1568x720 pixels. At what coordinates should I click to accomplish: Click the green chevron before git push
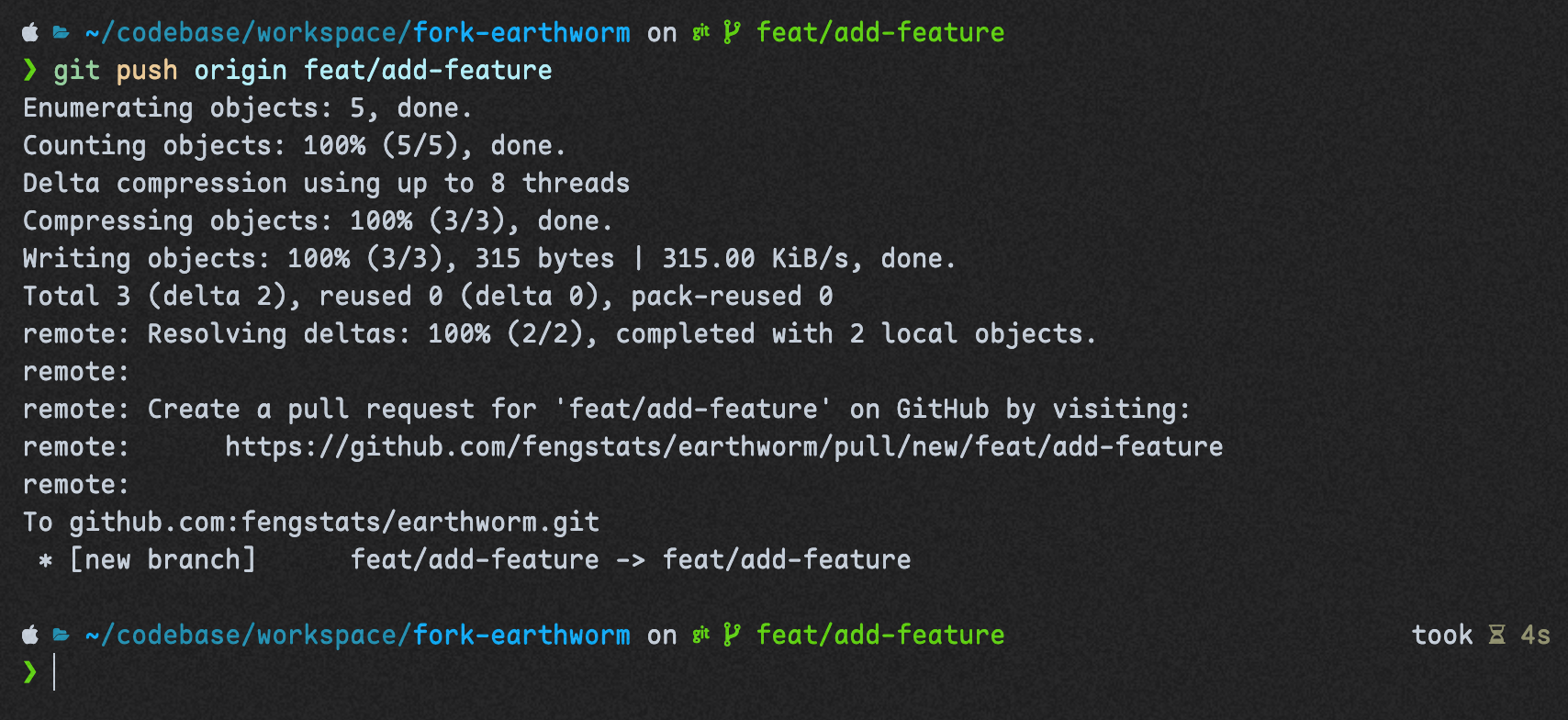(30, 71)
